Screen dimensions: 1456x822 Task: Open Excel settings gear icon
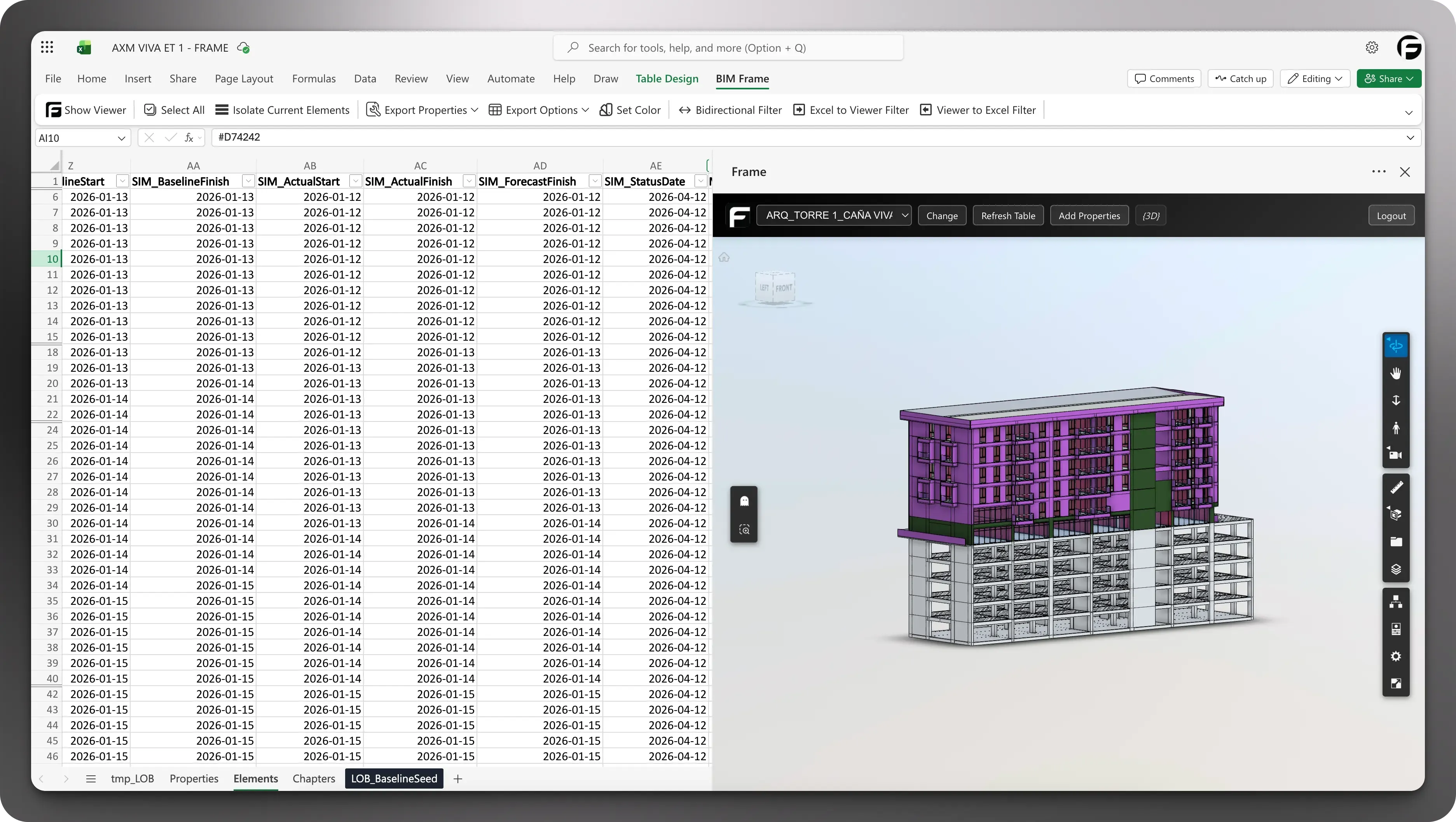point(1372,47)
